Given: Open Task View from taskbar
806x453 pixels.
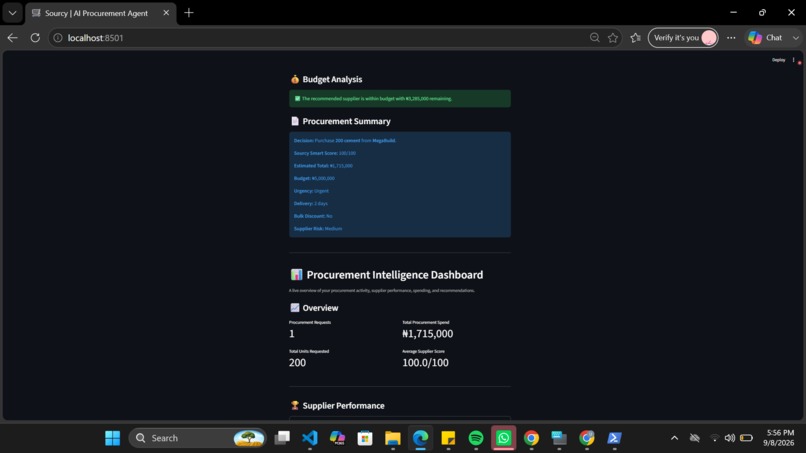Looking at the screenshot, I should click(282, 438).
